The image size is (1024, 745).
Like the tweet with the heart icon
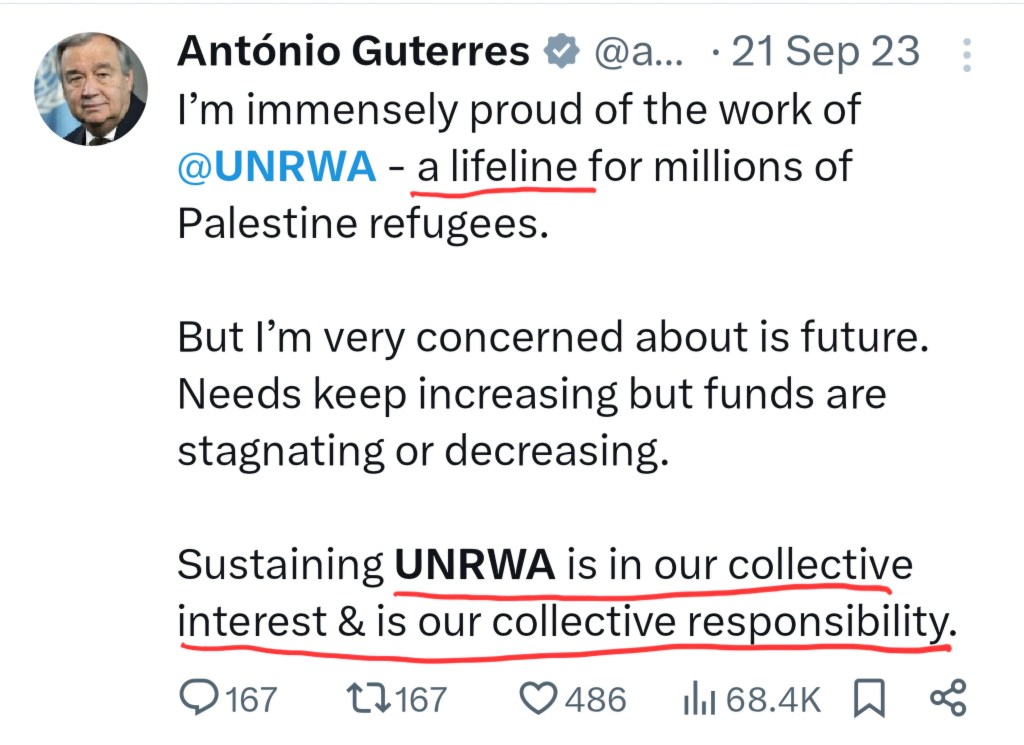(x=541, y=698)
